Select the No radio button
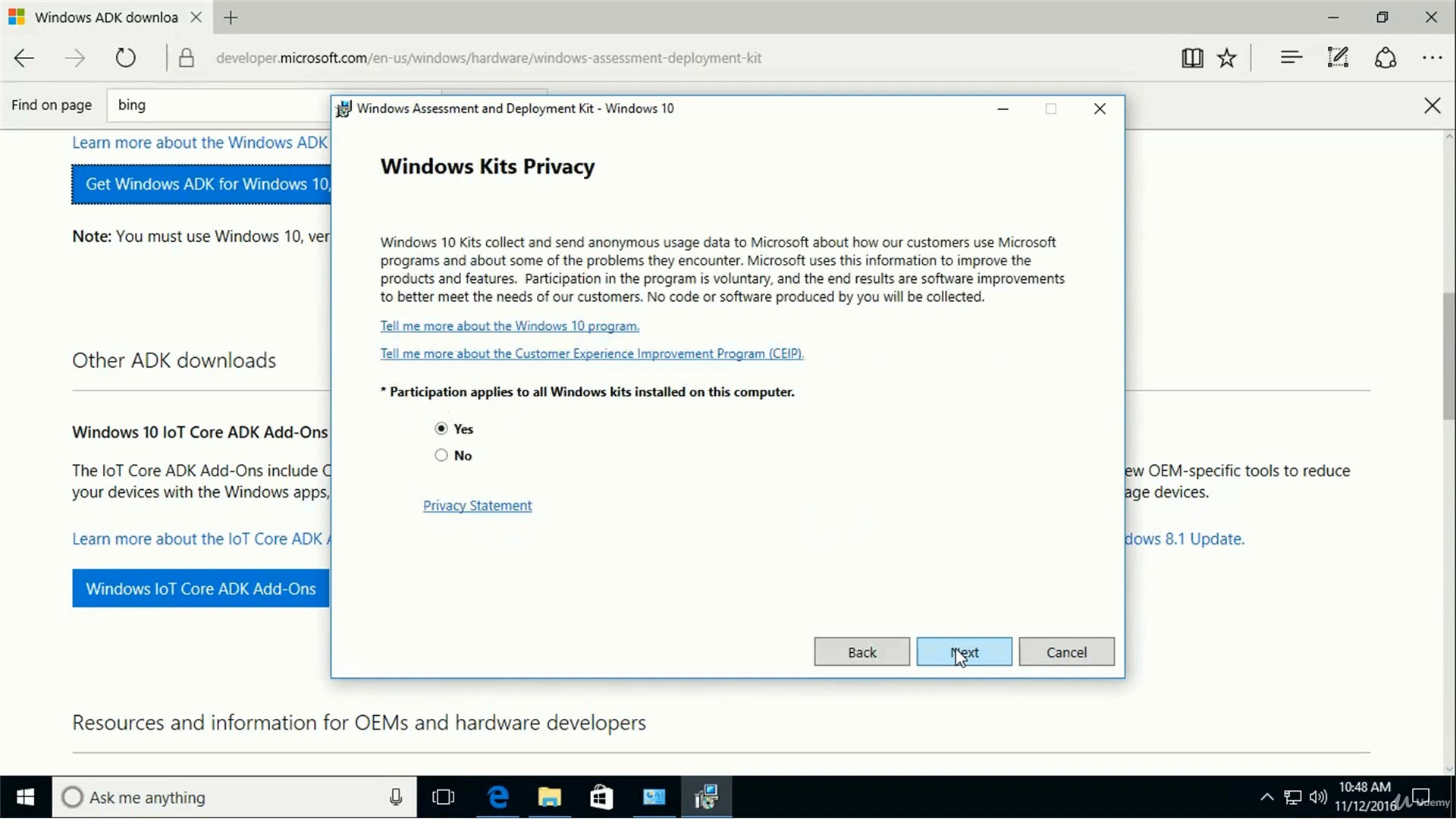Screen dimensions: 1456x819 [441, 456]
